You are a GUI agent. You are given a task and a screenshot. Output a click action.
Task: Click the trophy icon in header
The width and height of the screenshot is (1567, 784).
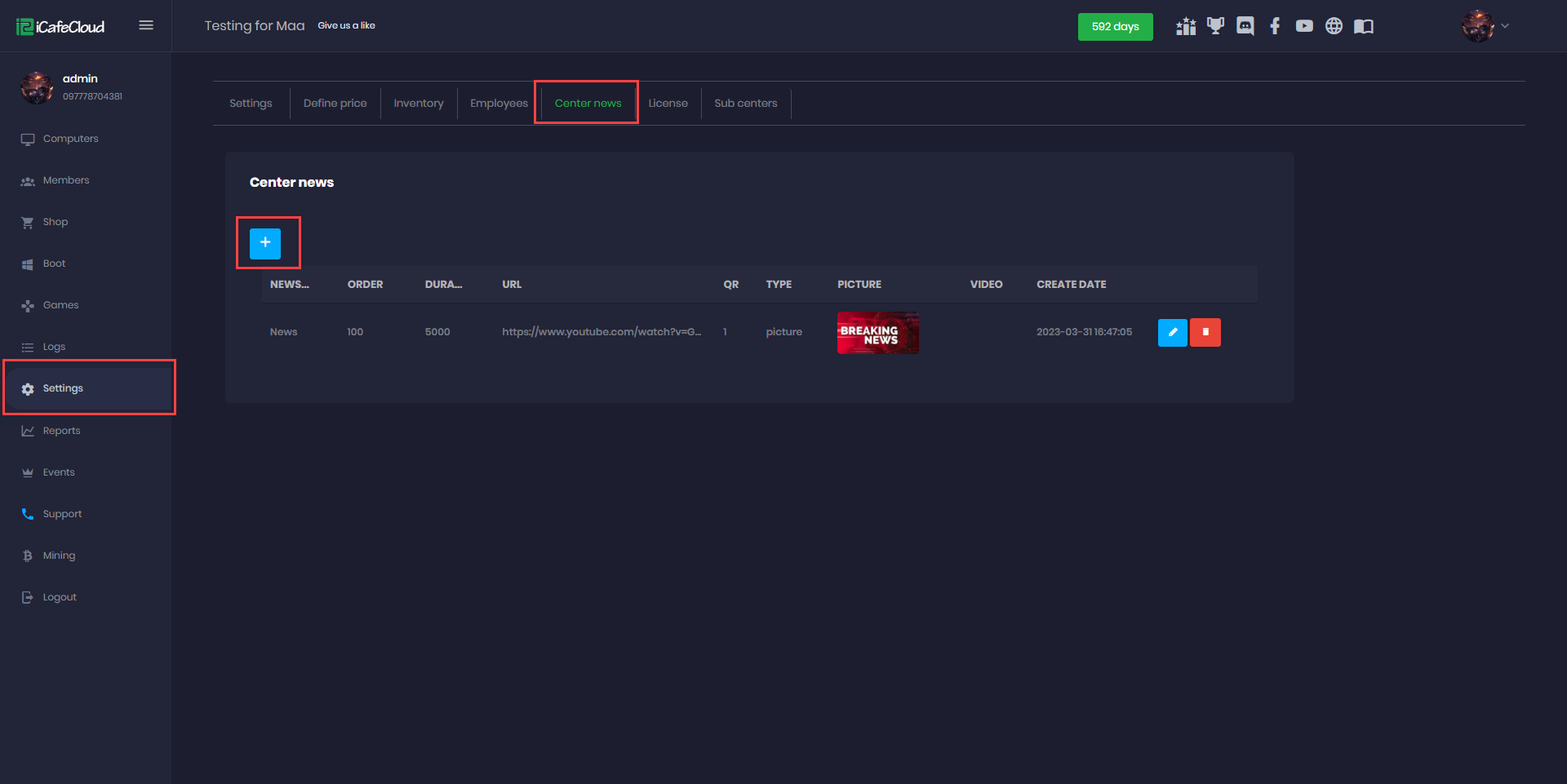1215,26
